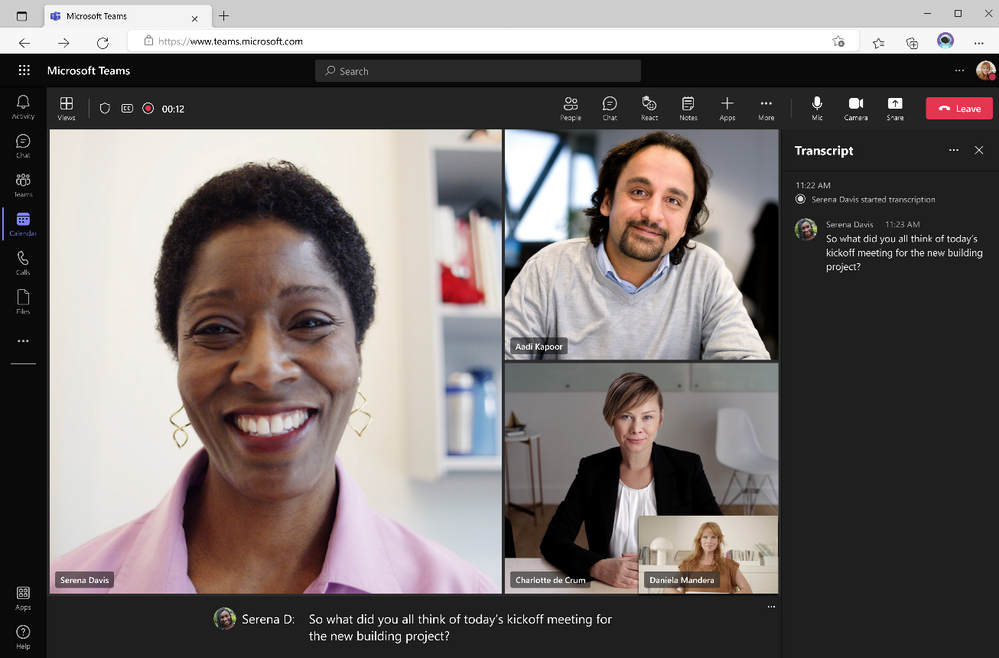Click the Teams search box
Viewport: 999px width, 658px height.
coord(478,71)
